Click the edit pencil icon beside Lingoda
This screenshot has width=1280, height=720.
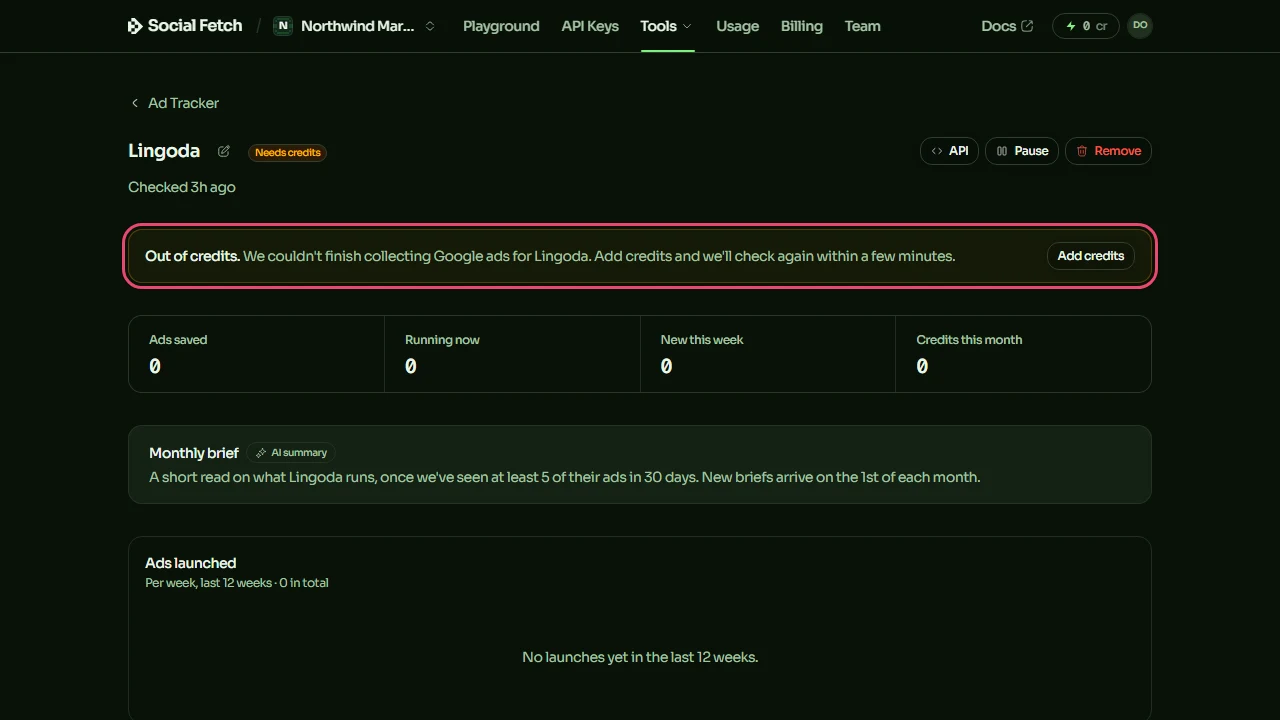pyautogui.click(x=224, y=151)
